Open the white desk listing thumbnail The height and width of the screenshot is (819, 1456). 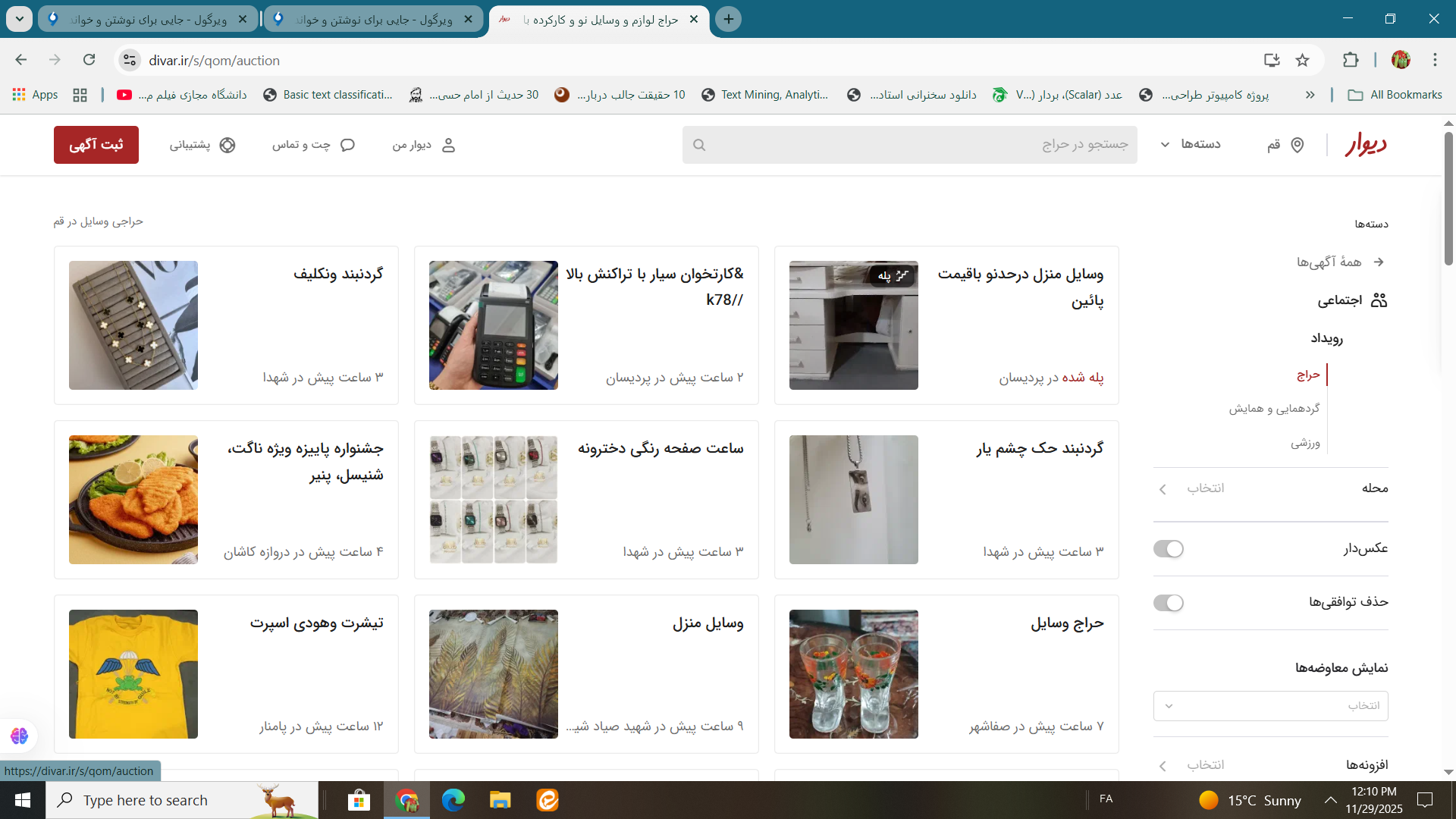853,325
